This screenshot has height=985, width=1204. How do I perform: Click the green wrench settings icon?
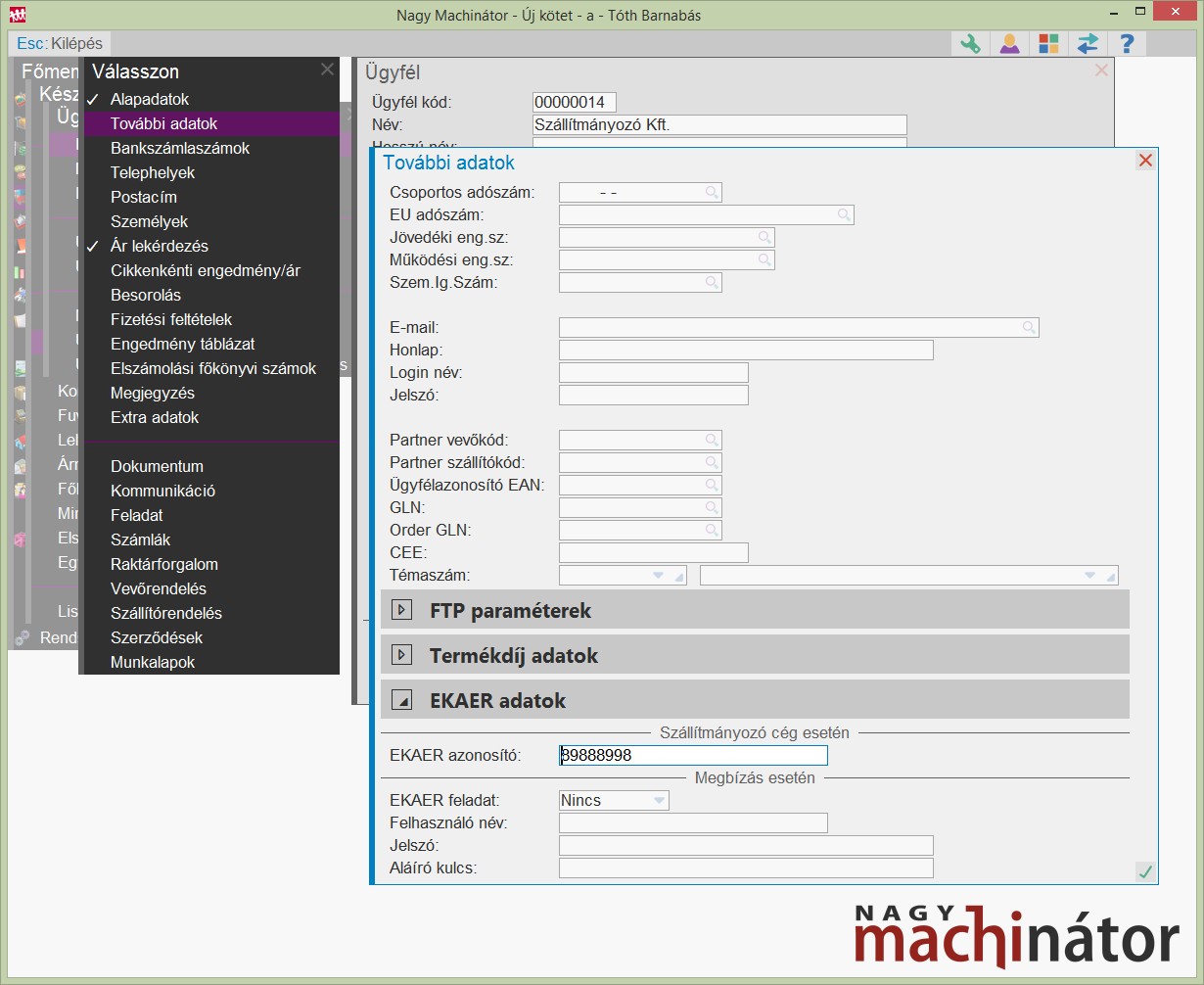click(x=970, y=44)
